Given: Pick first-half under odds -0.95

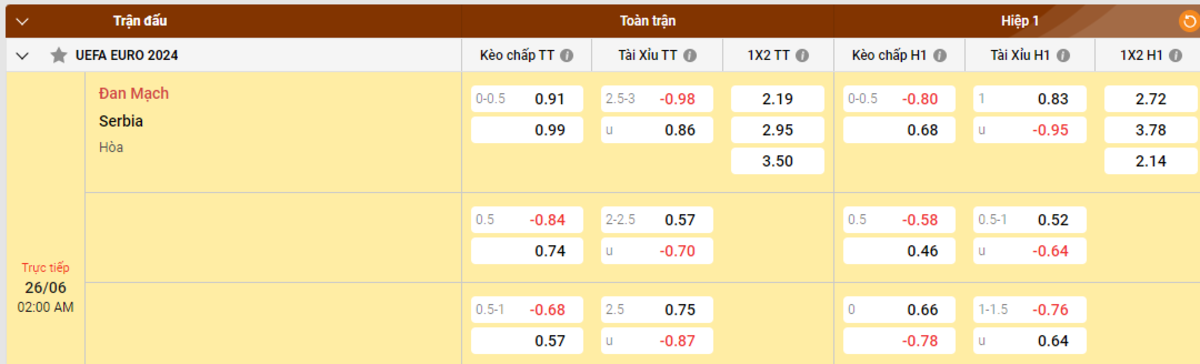Looking at the screenshot, I should click(x=1029, y=130).
